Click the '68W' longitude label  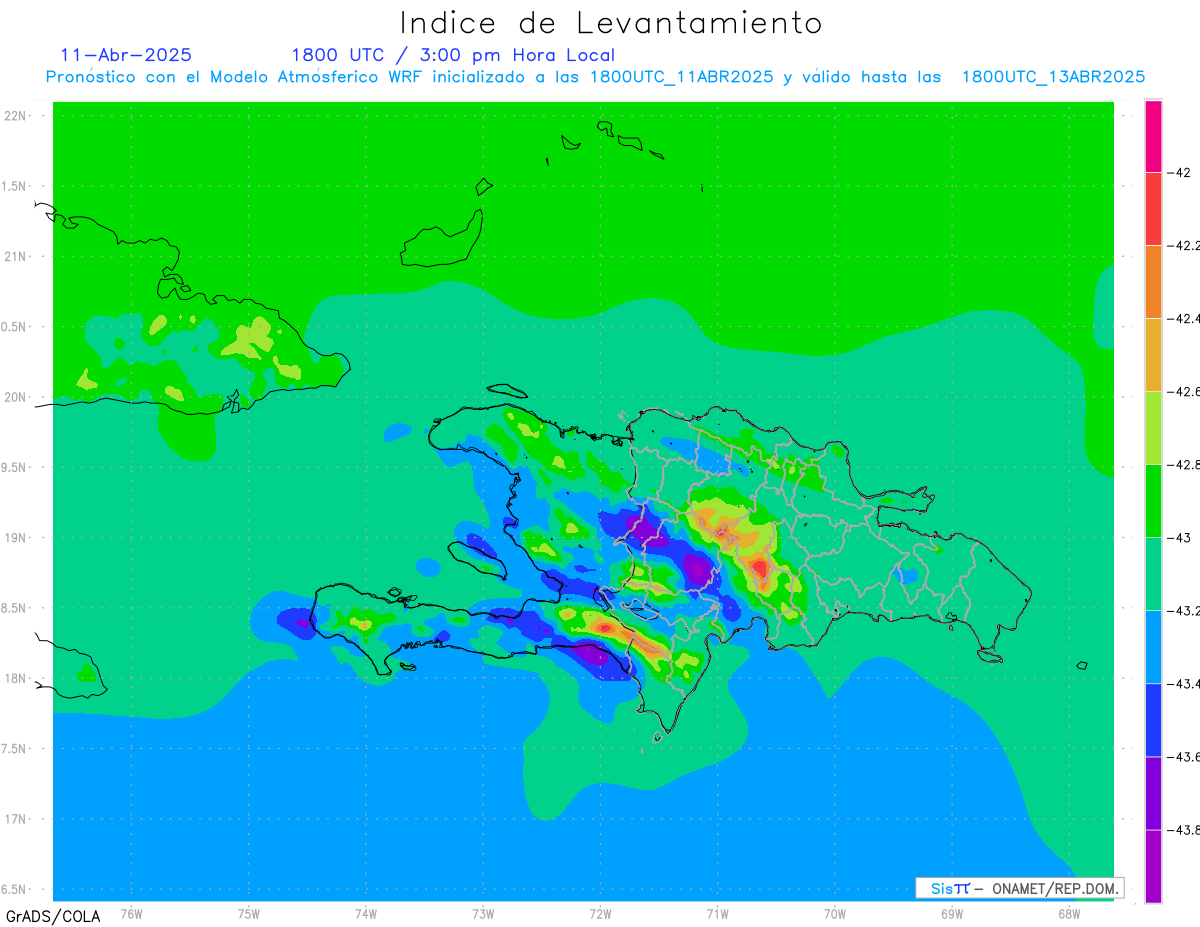(x=1069, y=913)
